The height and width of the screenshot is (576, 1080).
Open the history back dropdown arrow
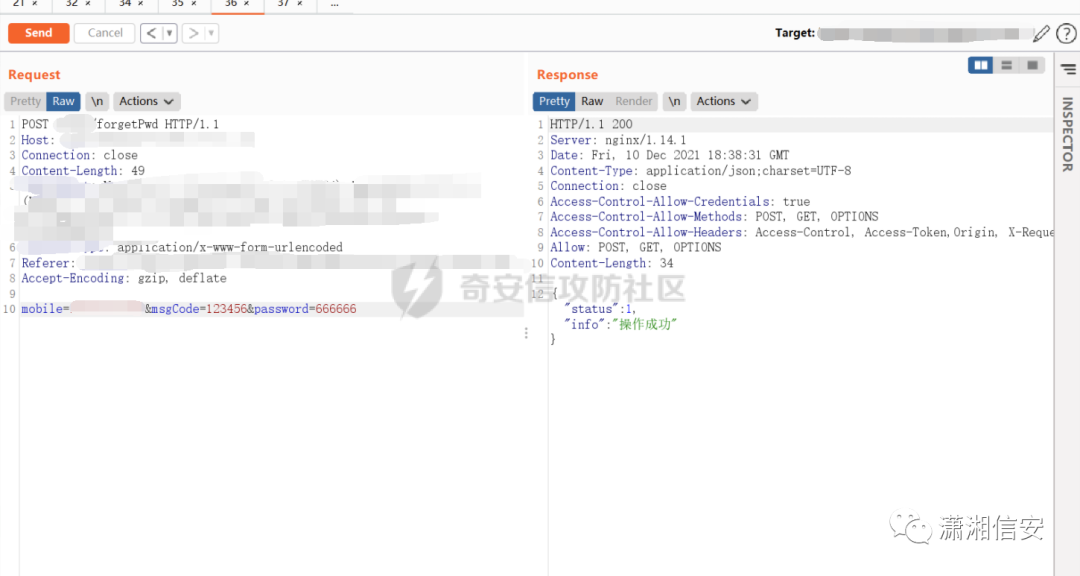pos(169,33)
